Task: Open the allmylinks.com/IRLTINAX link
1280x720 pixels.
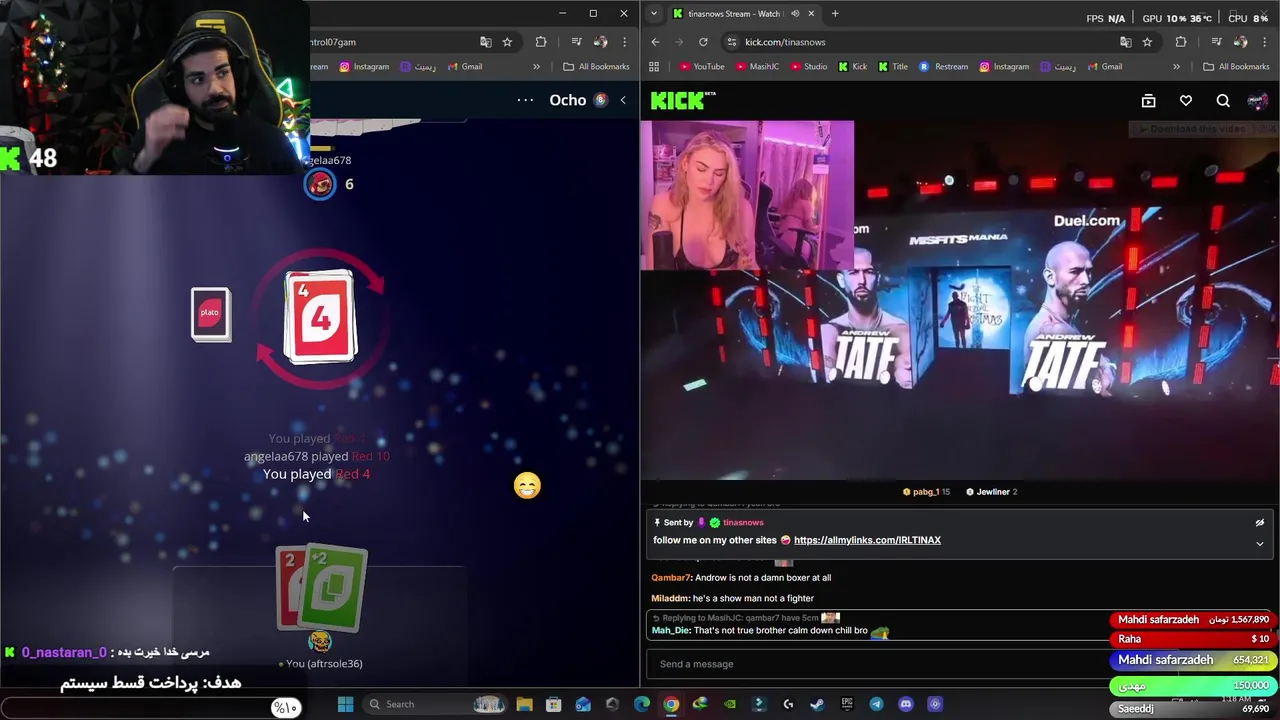Action: click(x=867, y=540)
